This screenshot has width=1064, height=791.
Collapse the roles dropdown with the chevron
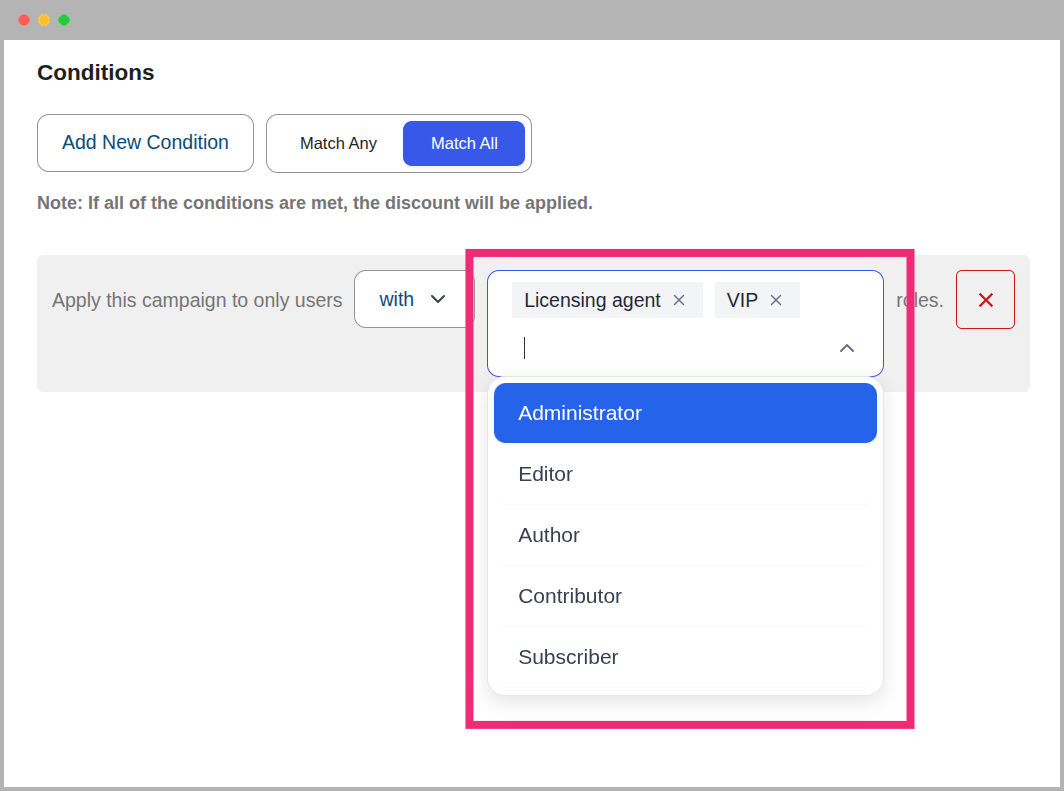(x=846, y=348)
